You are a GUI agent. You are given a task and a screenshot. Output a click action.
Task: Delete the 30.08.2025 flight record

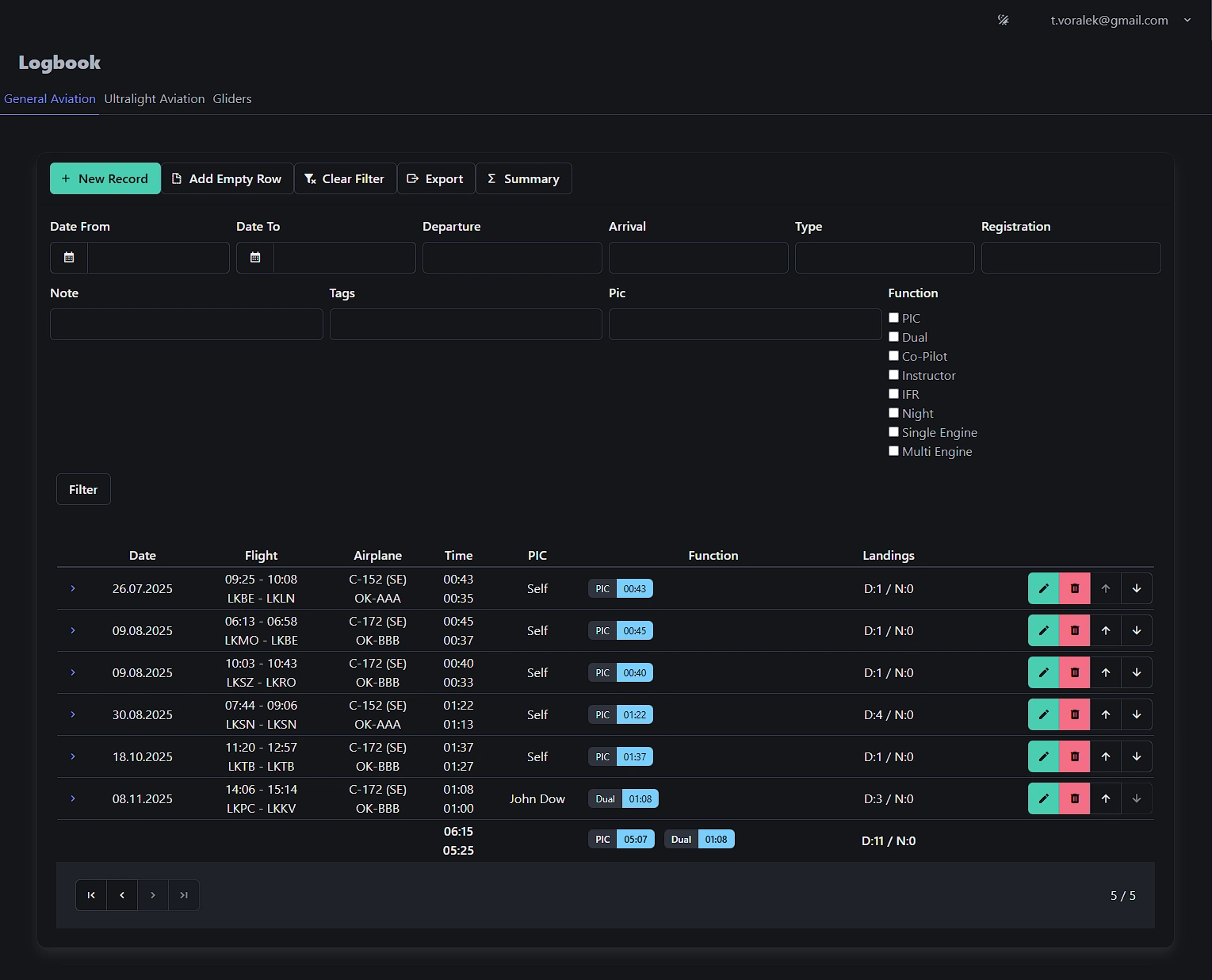tap(1074, 714)
